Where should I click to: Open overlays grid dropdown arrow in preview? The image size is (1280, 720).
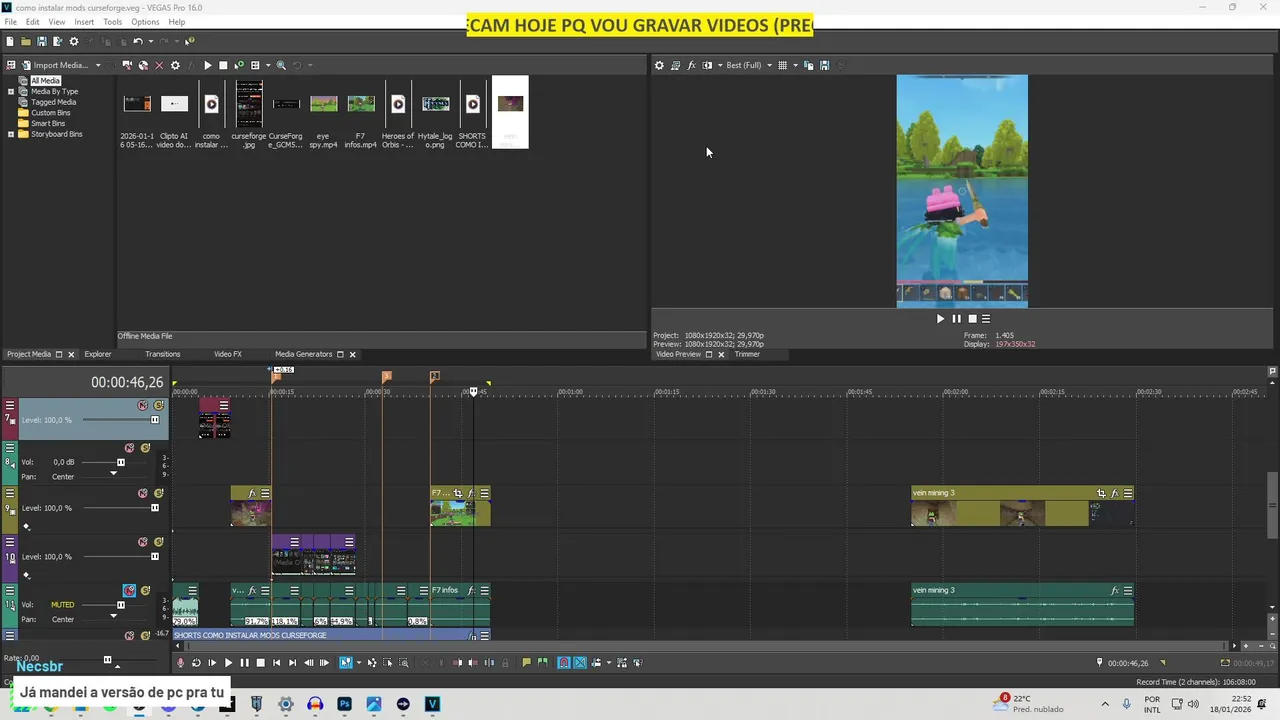pyautogui.click(x=795, y=65)
